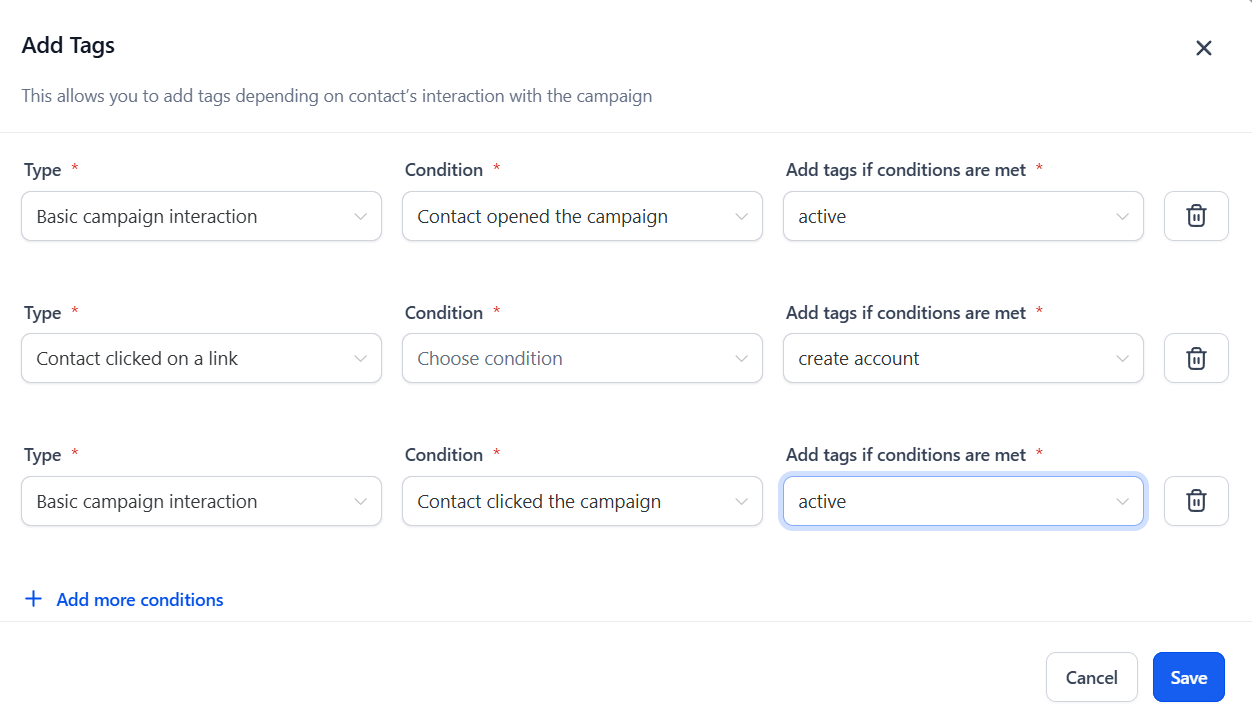Open 'active' tags dropdown next to 'Contact opened the campaign'
The width and height of the screenshot is (1252, 726).
point(963,216)
